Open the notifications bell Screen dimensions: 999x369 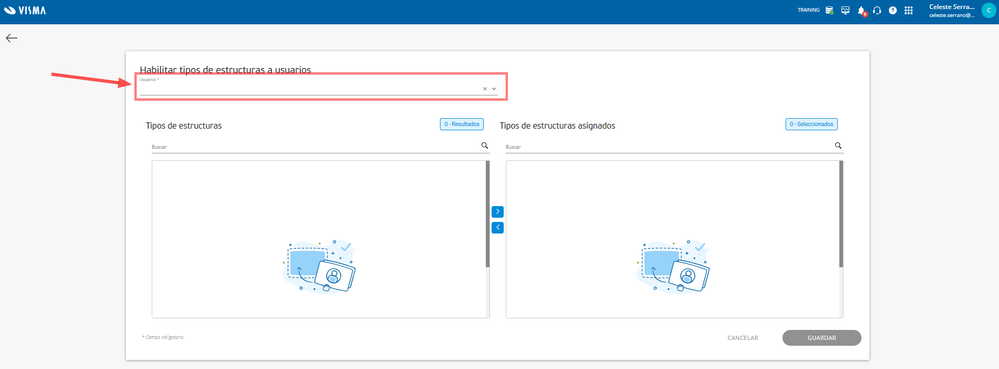(862, 10)
